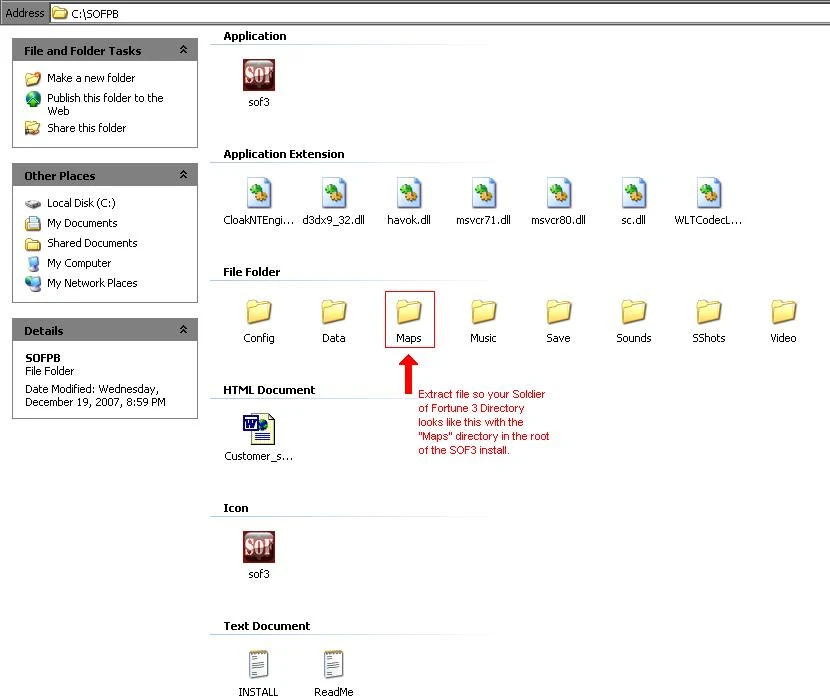Select the d3dx9_32.dll file
This screenshot has width=830, height=700.
[333, 194]
